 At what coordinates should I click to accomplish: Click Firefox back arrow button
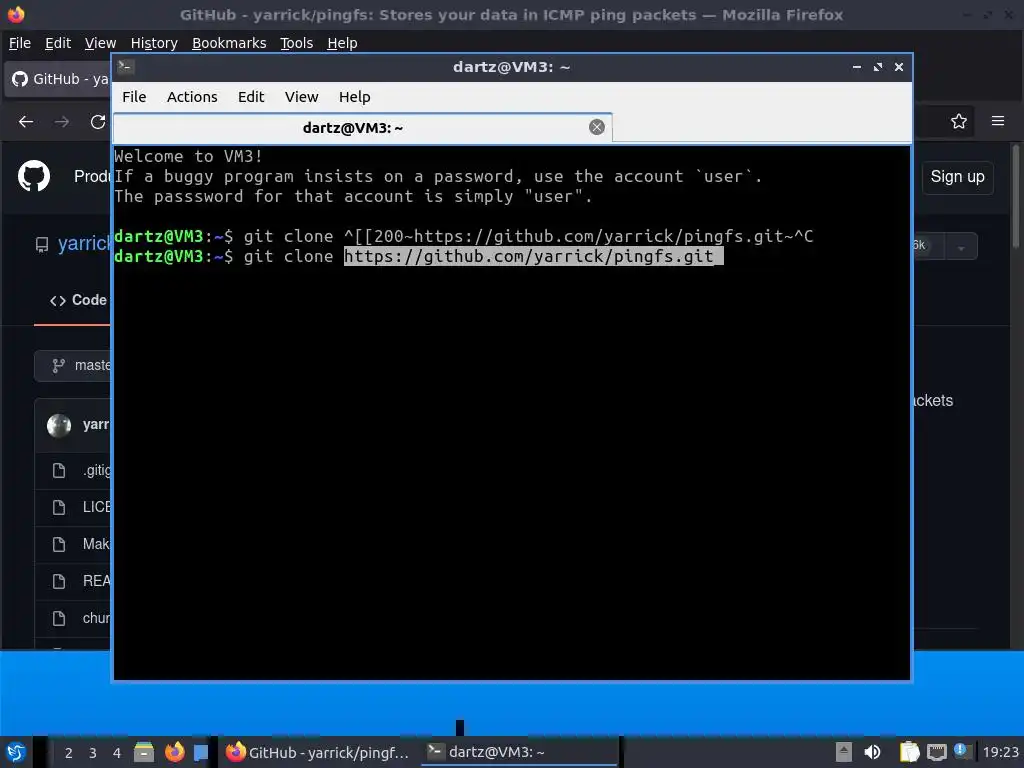pyautogui.click(x=26, y=121)
